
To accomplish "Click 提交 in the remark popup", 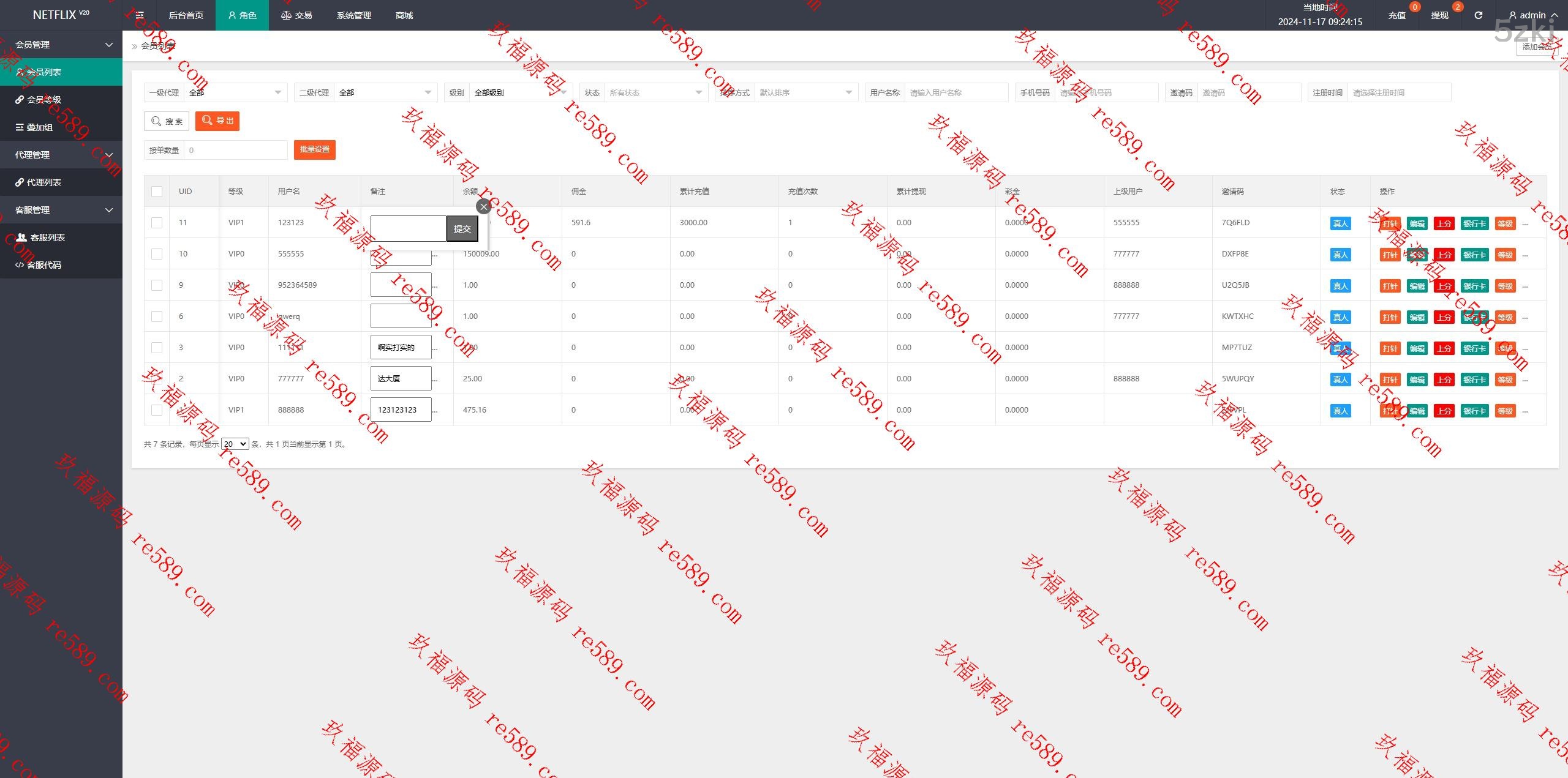I will click(462, 229).
